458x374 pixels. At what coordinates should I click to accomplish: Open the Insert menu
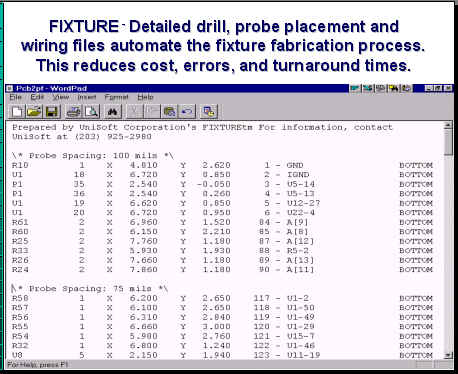(x=87, y=97)
